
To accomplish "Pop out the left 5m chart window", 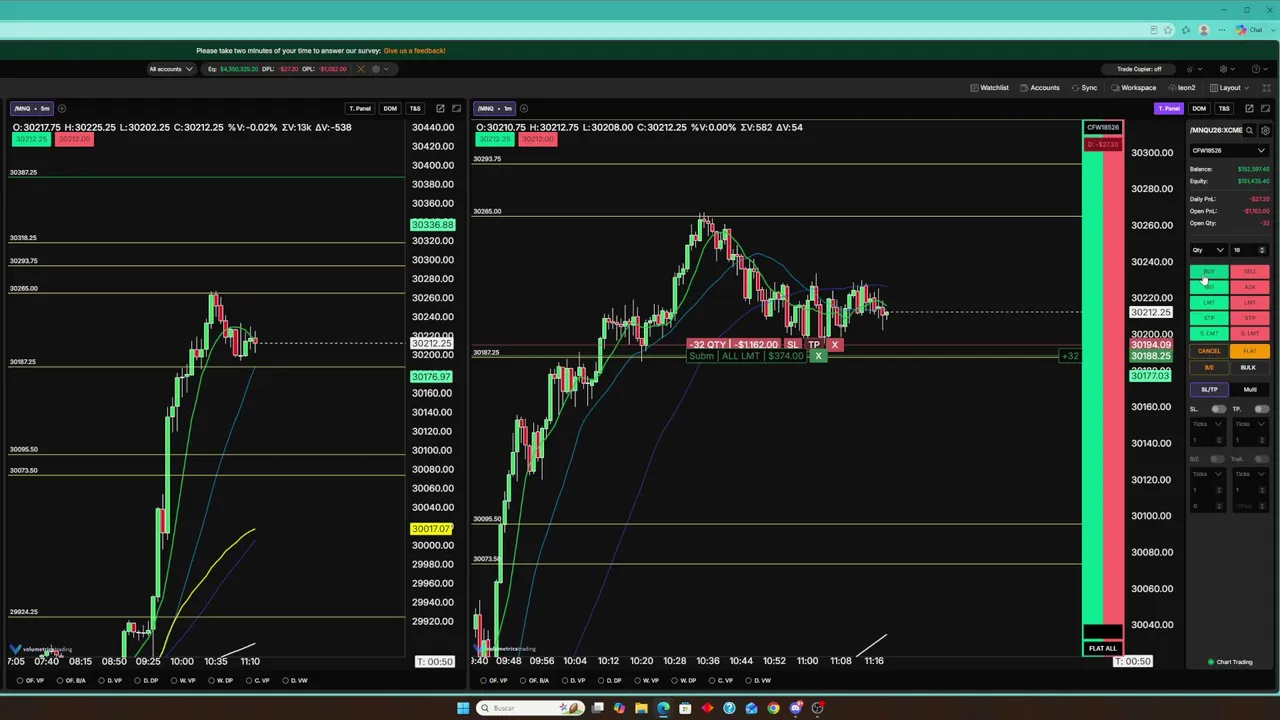I will click(440, 108).
